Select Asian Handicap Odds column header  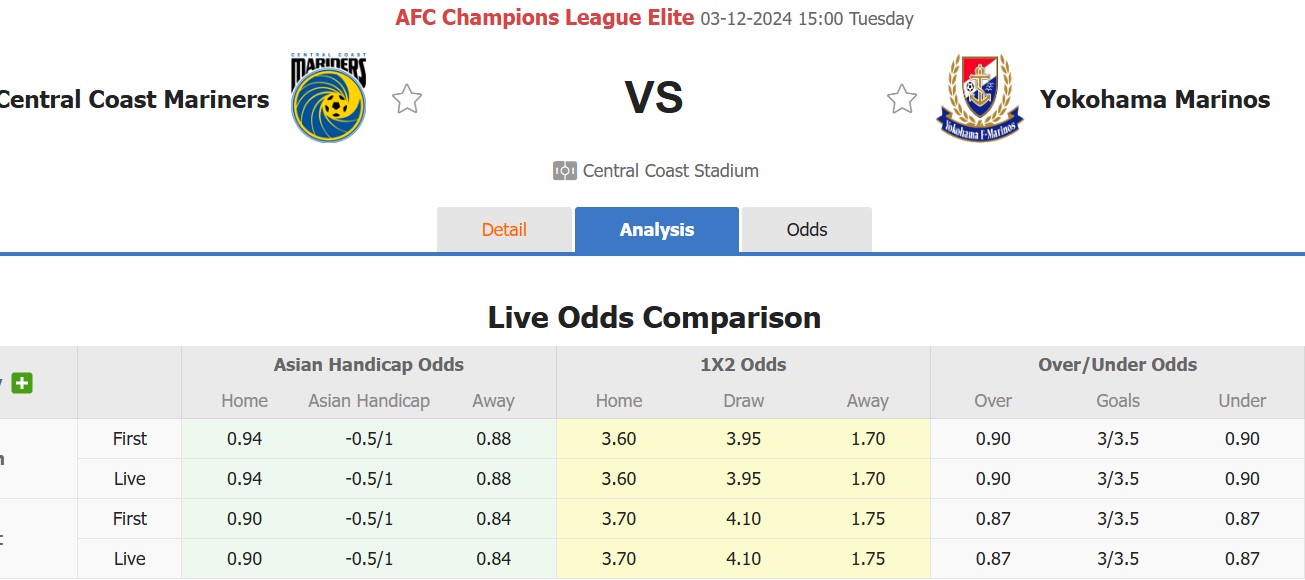click(369, 365)
